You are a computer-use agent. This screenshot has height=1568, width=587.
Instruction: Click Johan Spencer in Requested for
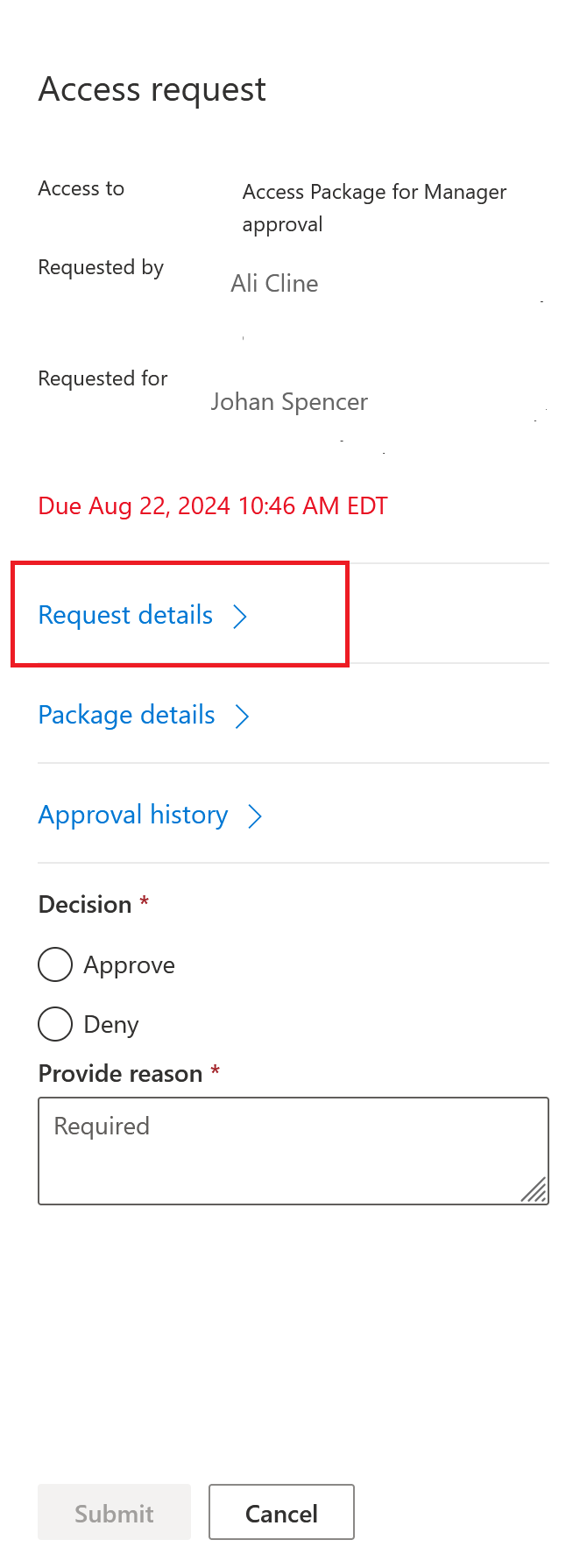(x=289, y=402)
